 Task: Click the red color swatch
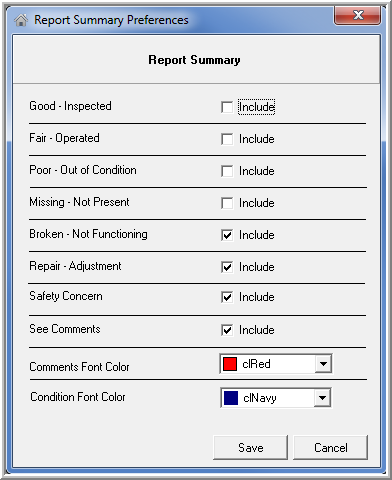[230, 364]
